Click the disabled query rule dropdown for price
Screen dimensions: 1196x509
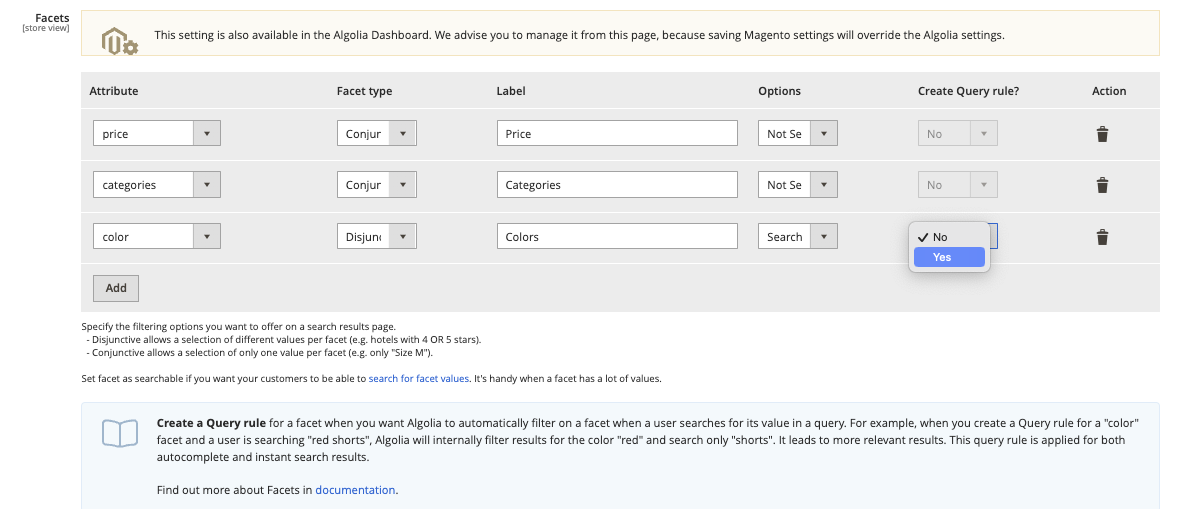click(957, 134)
